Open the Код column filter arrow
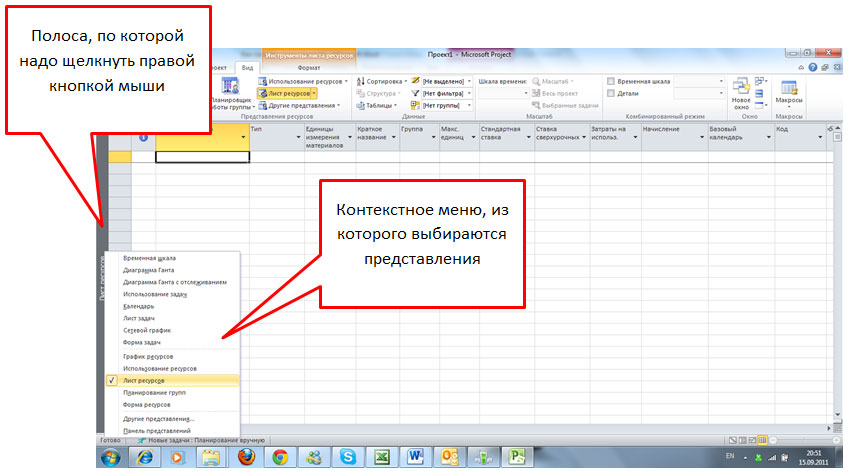 click(x=820, y=137)
